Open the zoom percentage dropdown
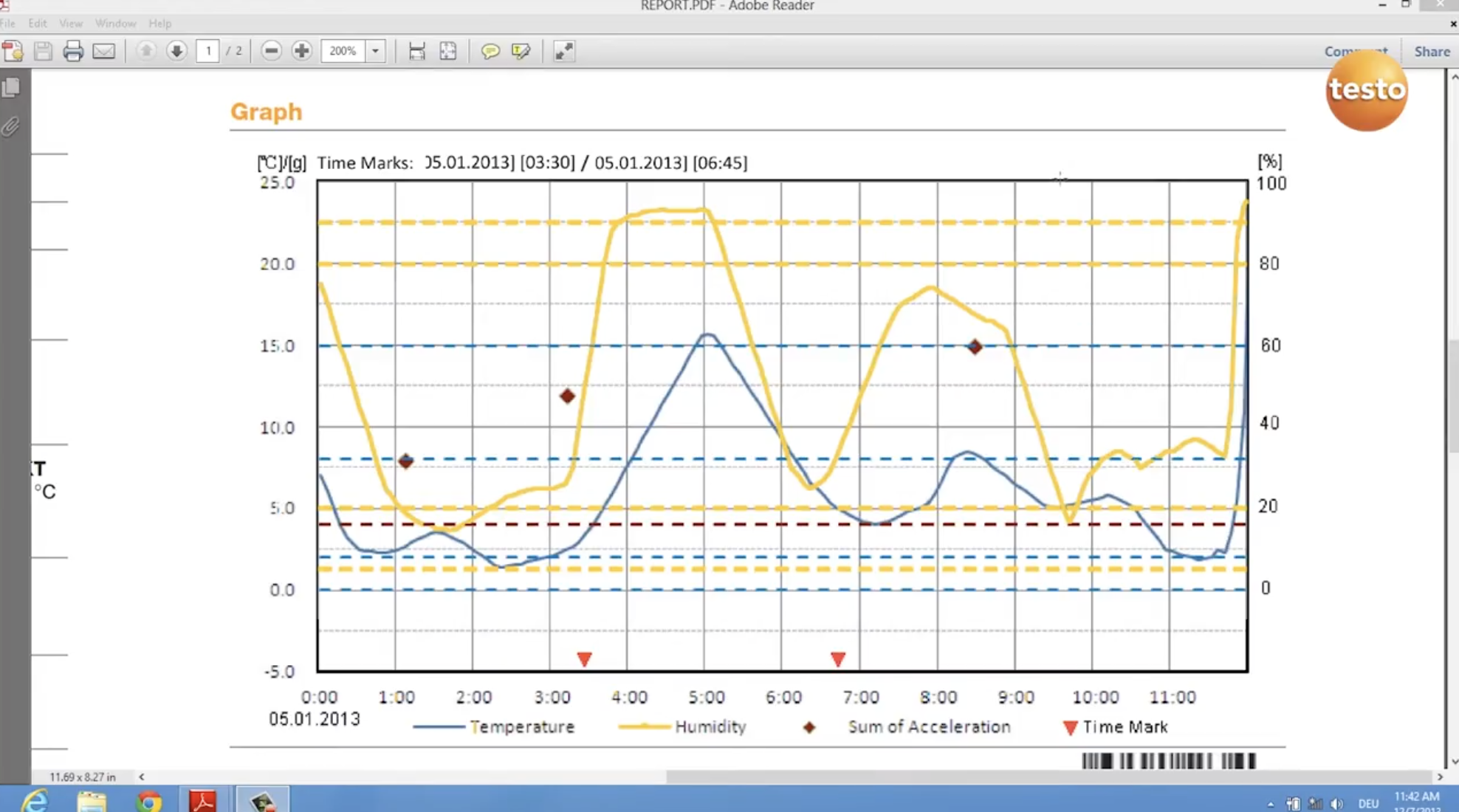 coord(375,51)
